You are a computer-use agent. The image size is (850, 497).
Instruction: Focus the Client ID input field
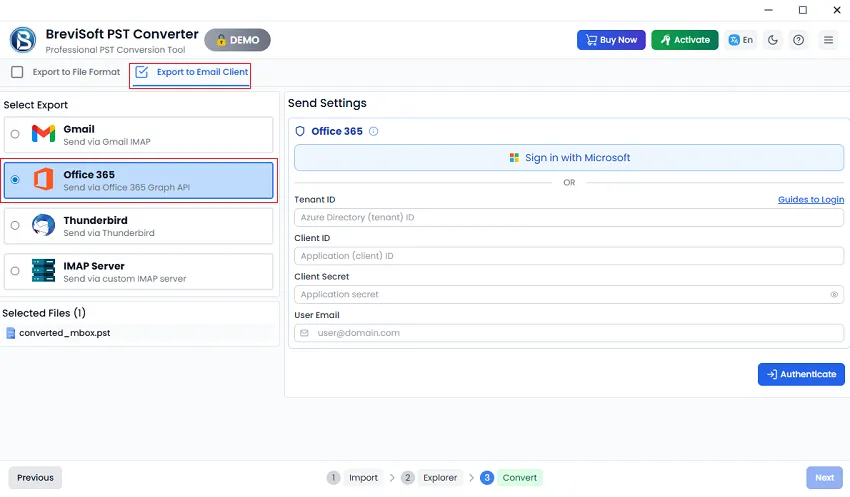[x=569, y=256]
